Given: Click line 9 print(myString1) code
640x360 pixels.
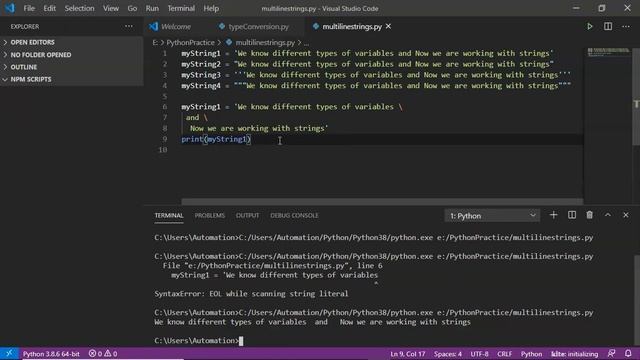Looking at the screenshot, I should pyautogui.click(x=216, y=139).
